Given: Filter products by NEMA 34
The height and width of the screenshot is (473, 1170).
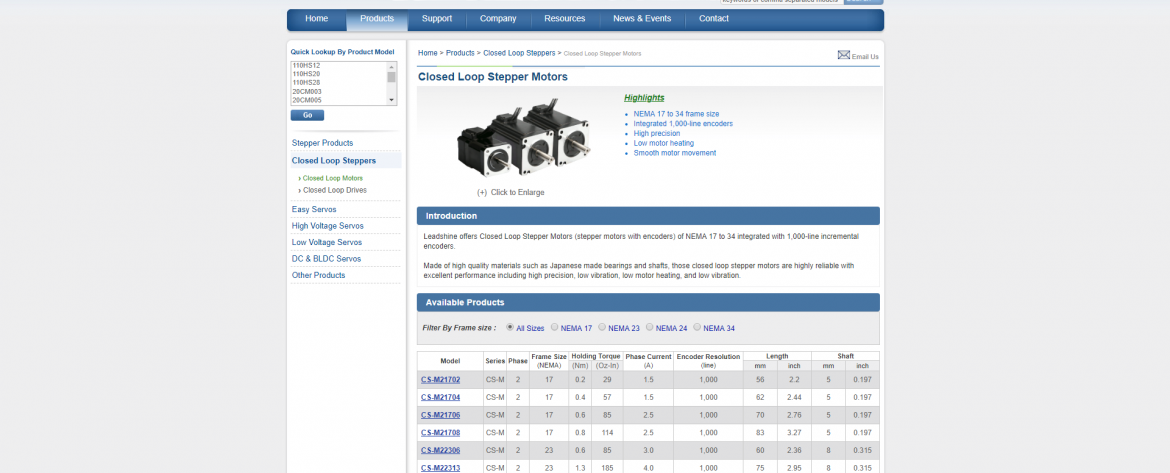Looking at the screenshot, I should 697,327.
